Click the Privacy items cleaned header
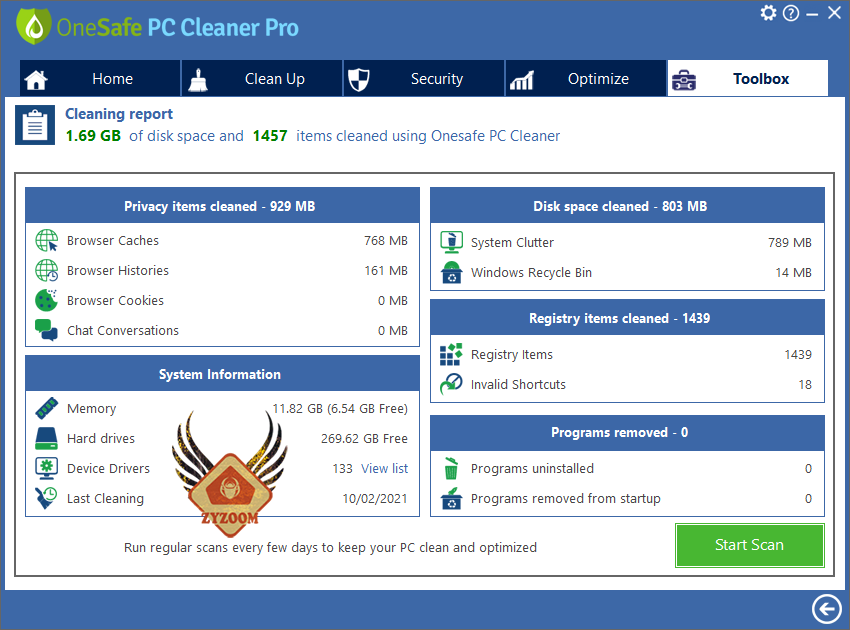The image size is (850, 630). 222,205
